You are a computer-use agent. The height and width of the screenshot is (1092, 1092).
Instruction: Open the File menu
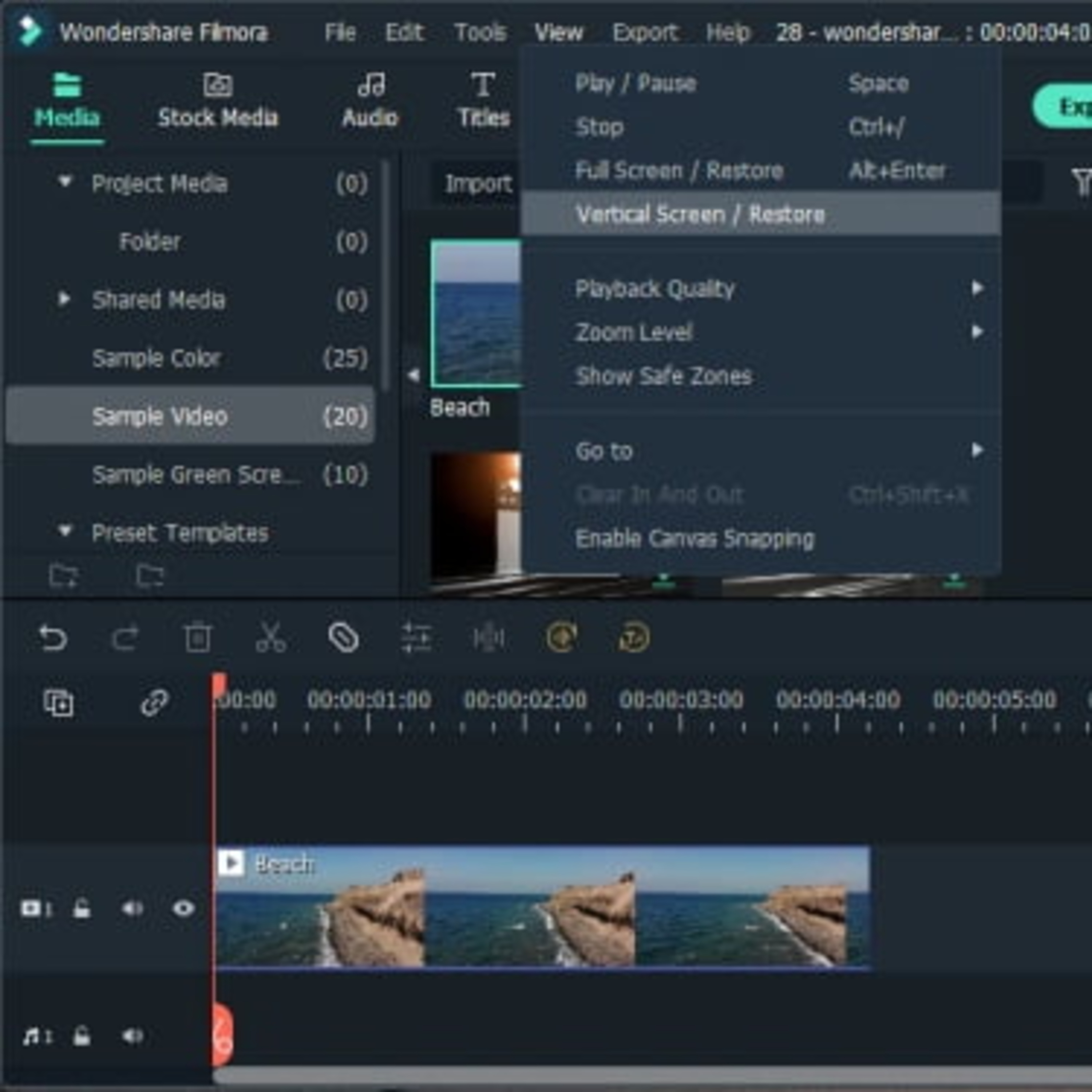pos(340,32)
